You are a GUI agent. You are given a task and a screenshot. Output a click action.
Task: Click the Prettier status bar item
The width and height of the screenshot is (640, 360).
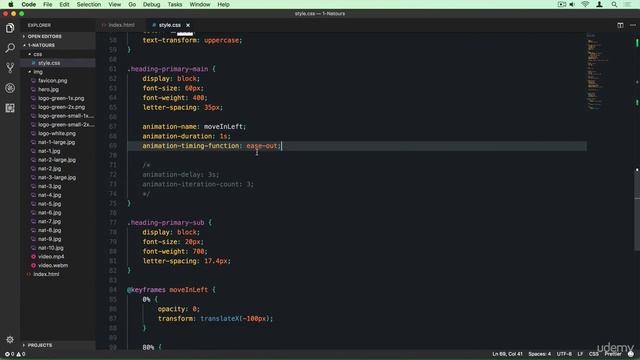pyautogui.click(x=613, y=354)
